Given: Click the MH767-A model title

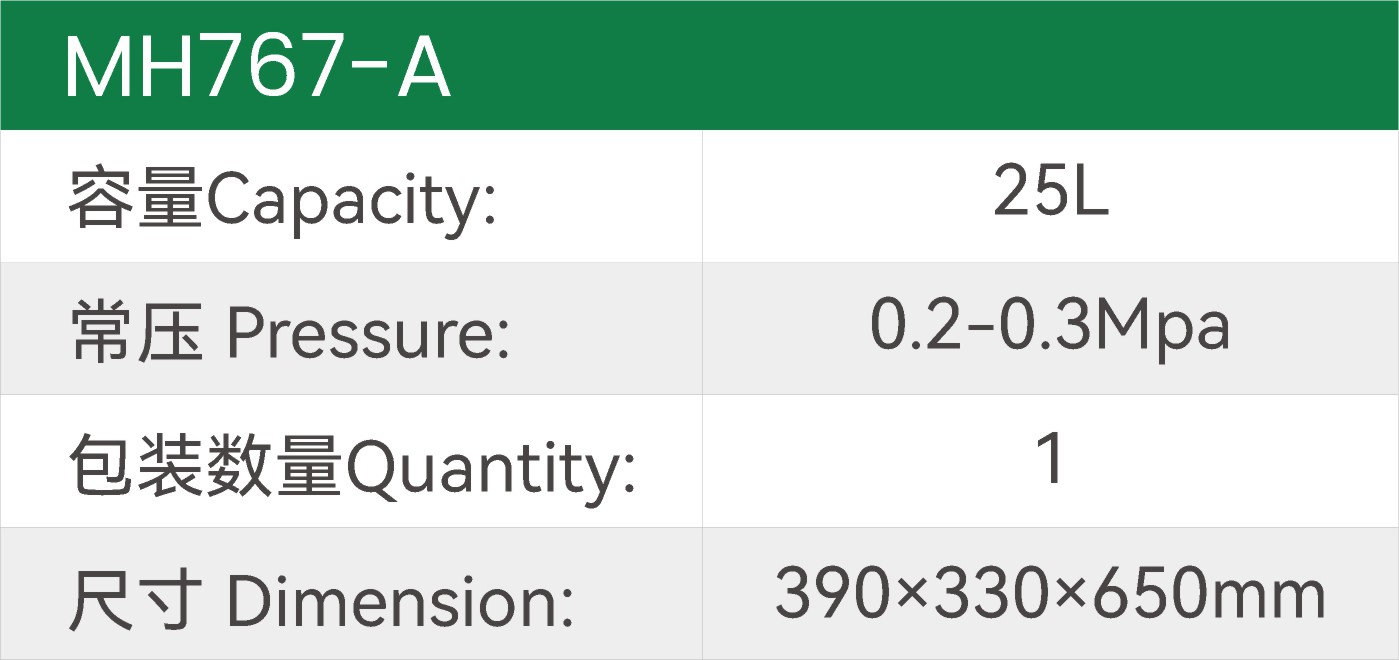Looking at the screenshot, I should [257, 67].
